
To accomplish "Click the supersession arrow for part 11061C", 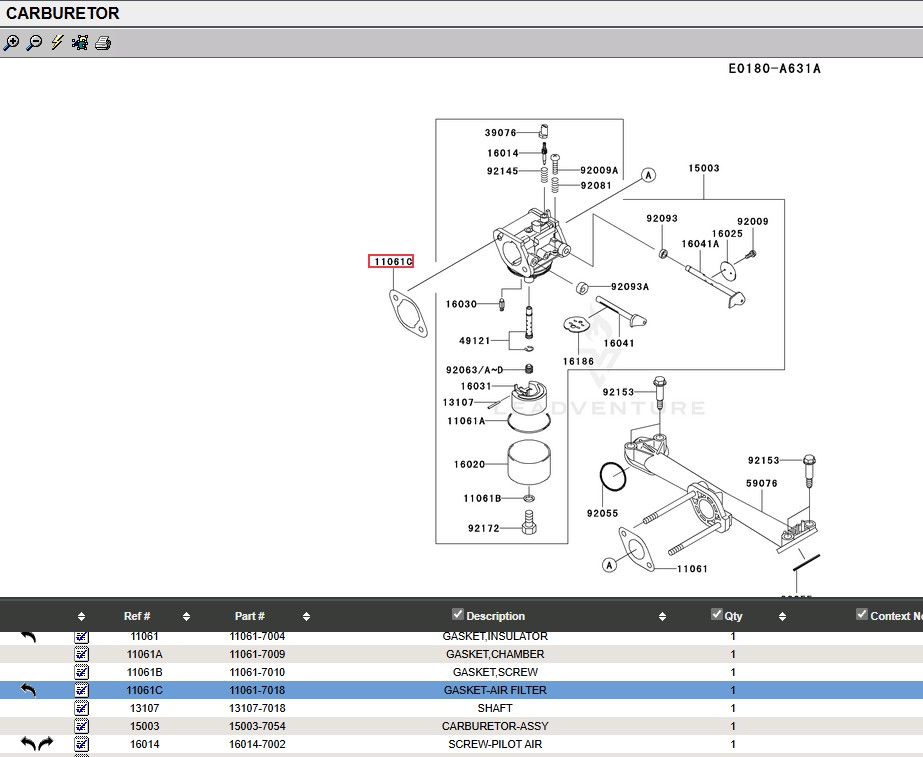I will 28,690.
